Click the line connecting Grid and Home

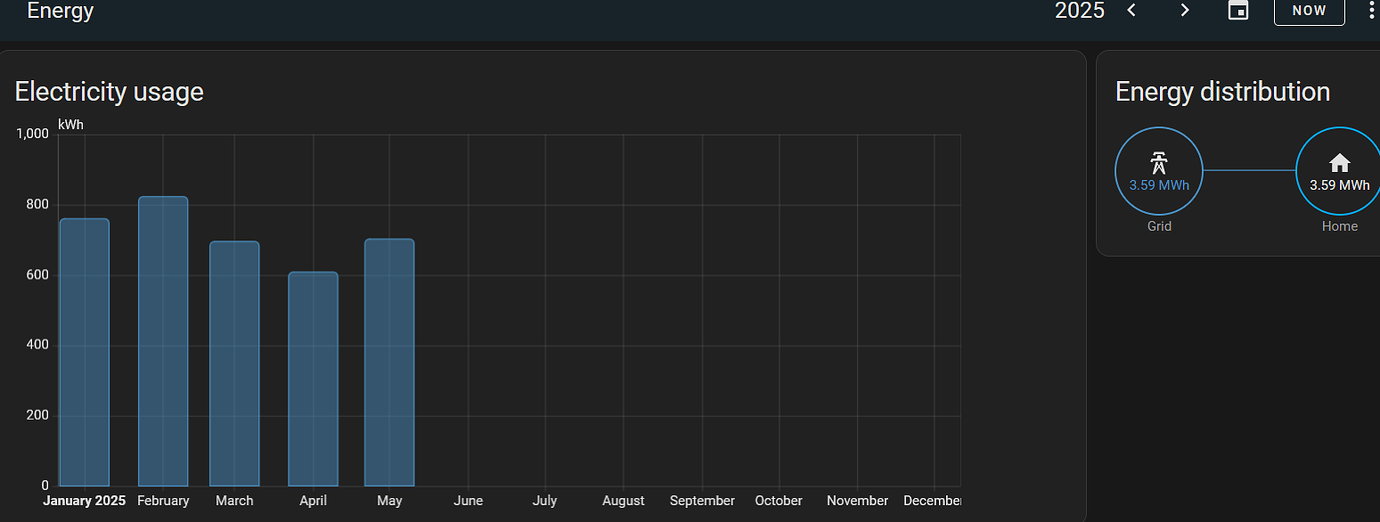click(1249, 171)
